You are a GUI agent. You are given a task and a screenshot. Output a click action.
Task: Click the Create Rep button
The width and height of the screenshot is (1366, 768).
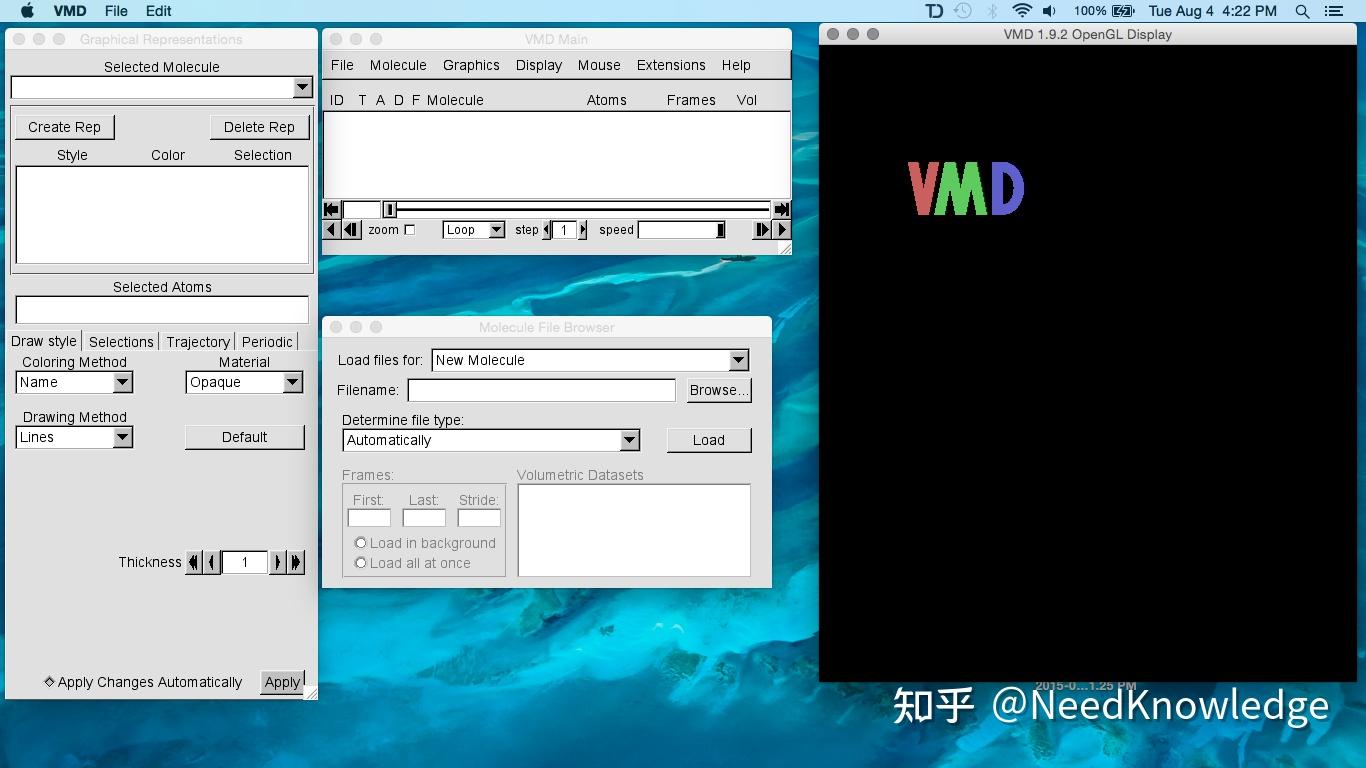click(64, 127)
